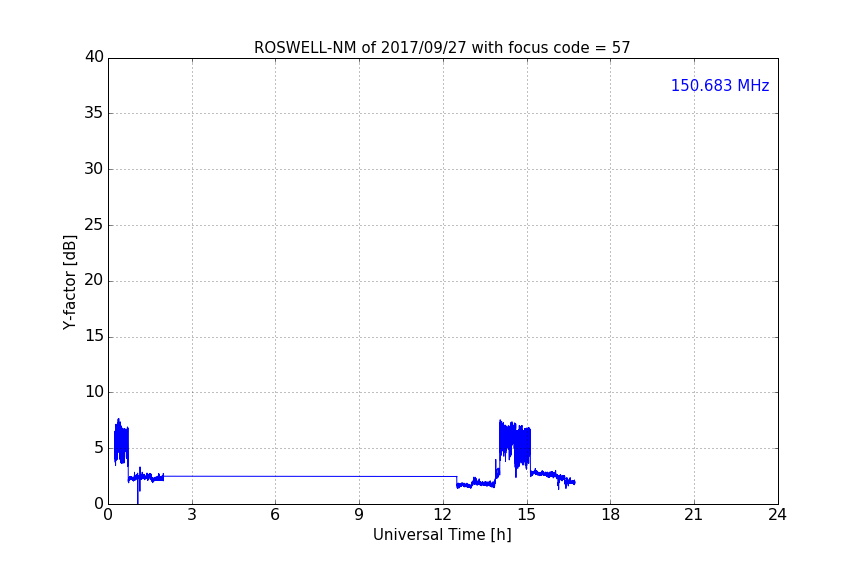Click the x-axis tick label '6'

[275, 515]
